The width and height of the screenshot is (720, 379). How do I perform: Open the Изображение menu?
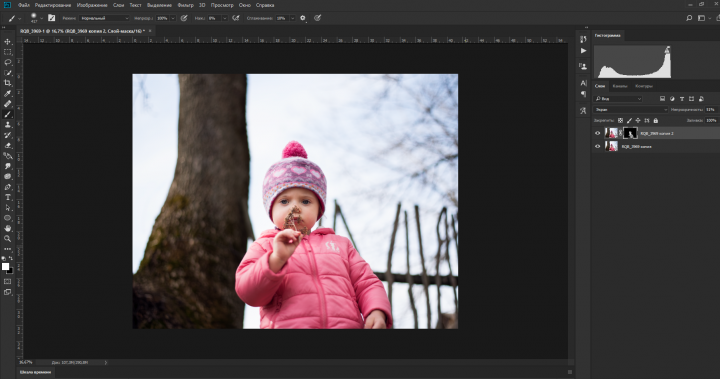(92, 5)
